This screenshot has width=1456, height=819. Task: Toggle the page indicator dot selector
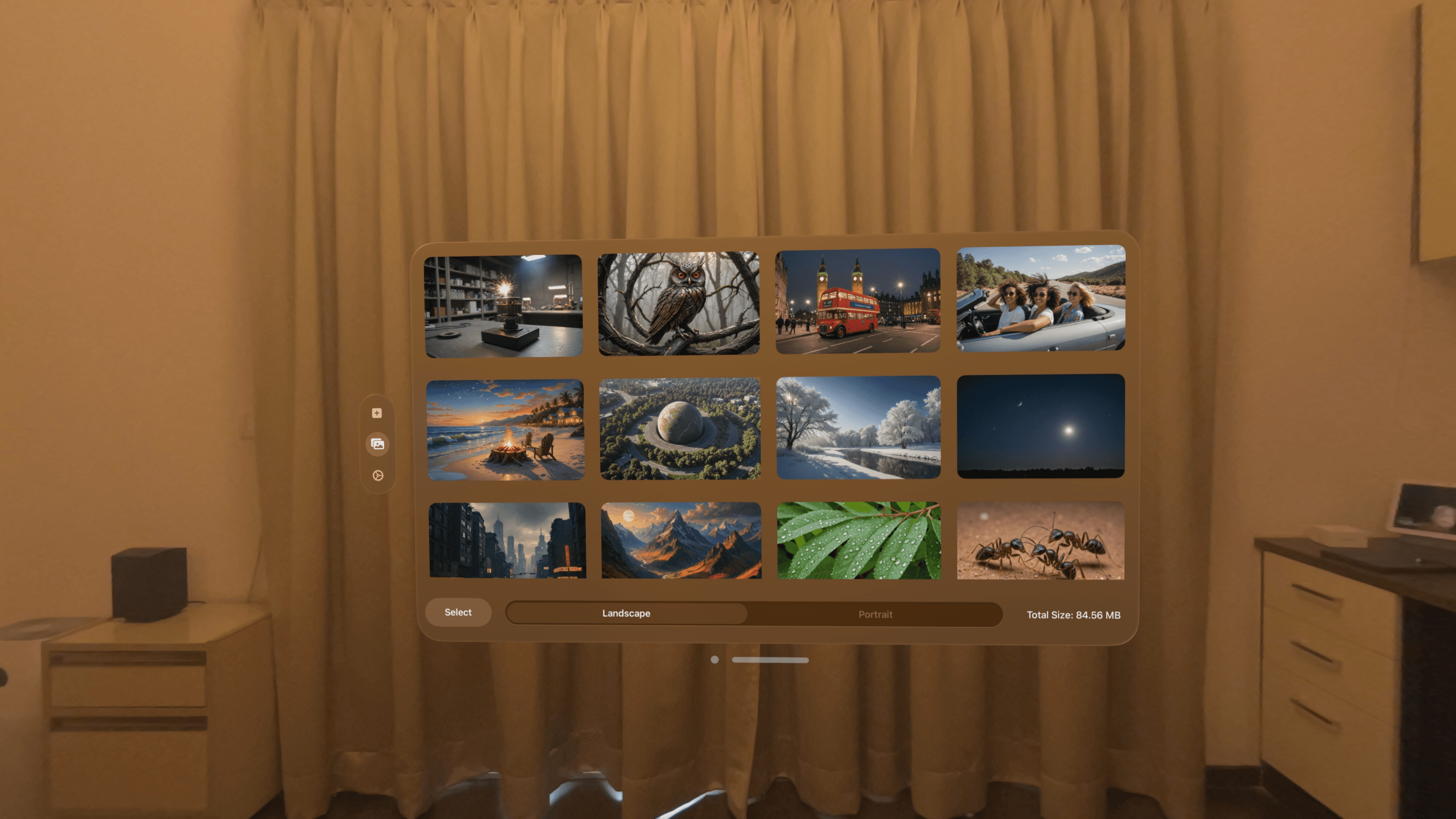point(714,659)
